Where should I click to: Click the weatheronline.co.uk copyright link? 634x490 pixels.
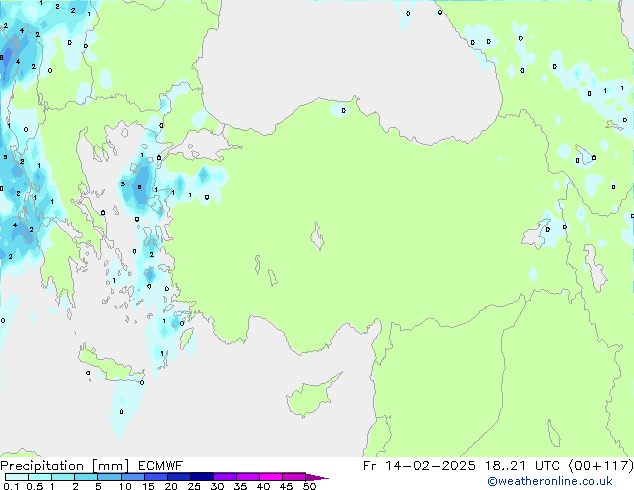click(x=550, y=481)
